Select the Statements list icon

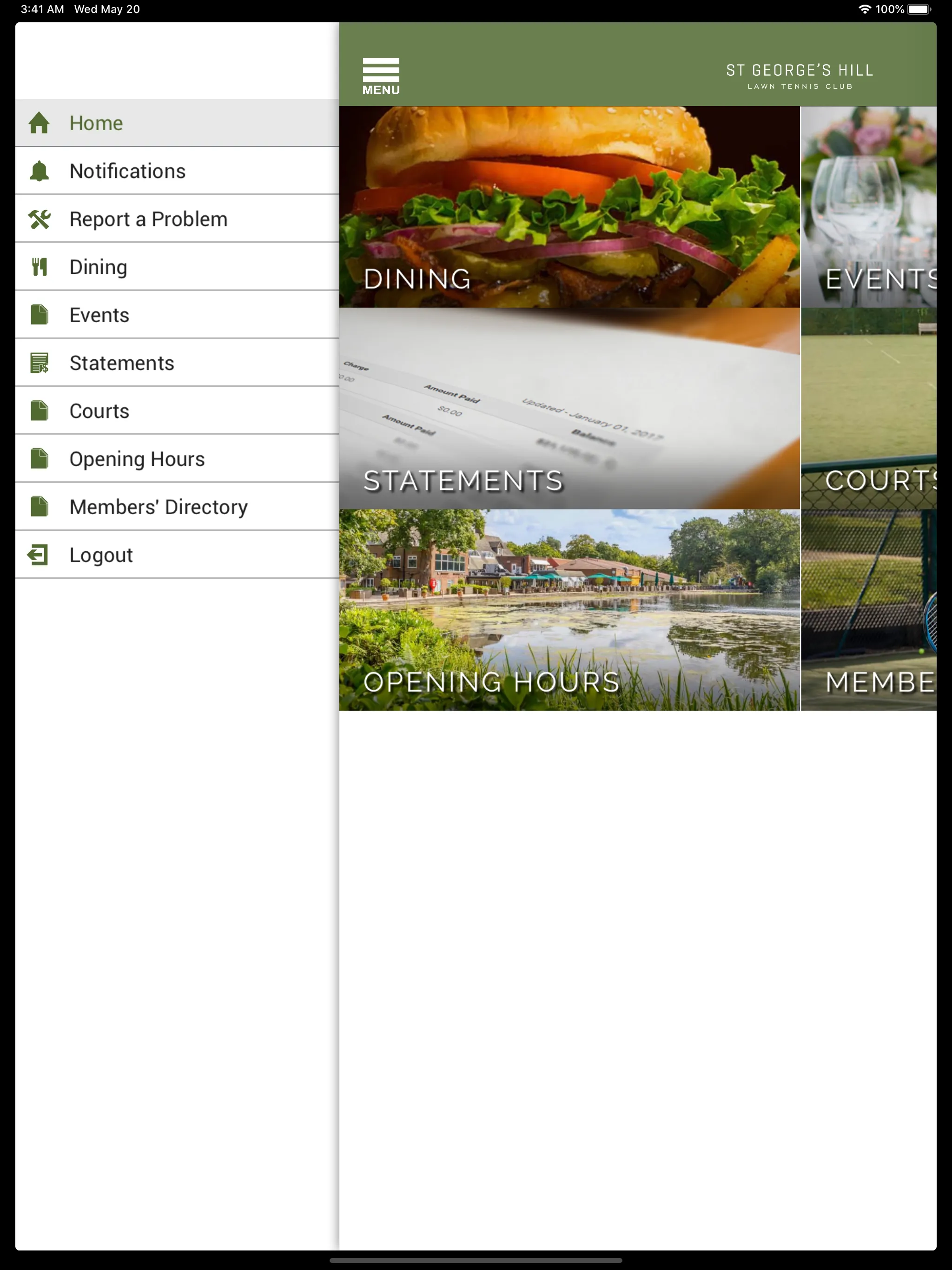point(39,363)
